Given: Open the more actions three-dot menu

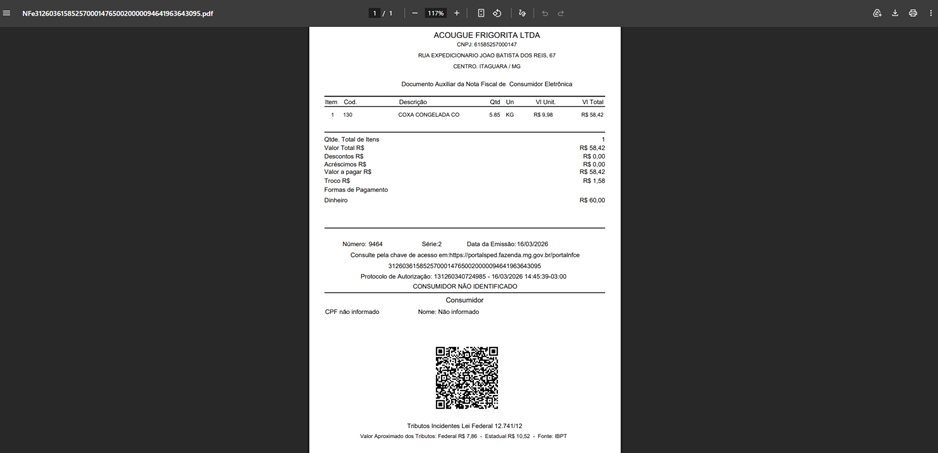Looking at the screenshot, I should [931, 13].
